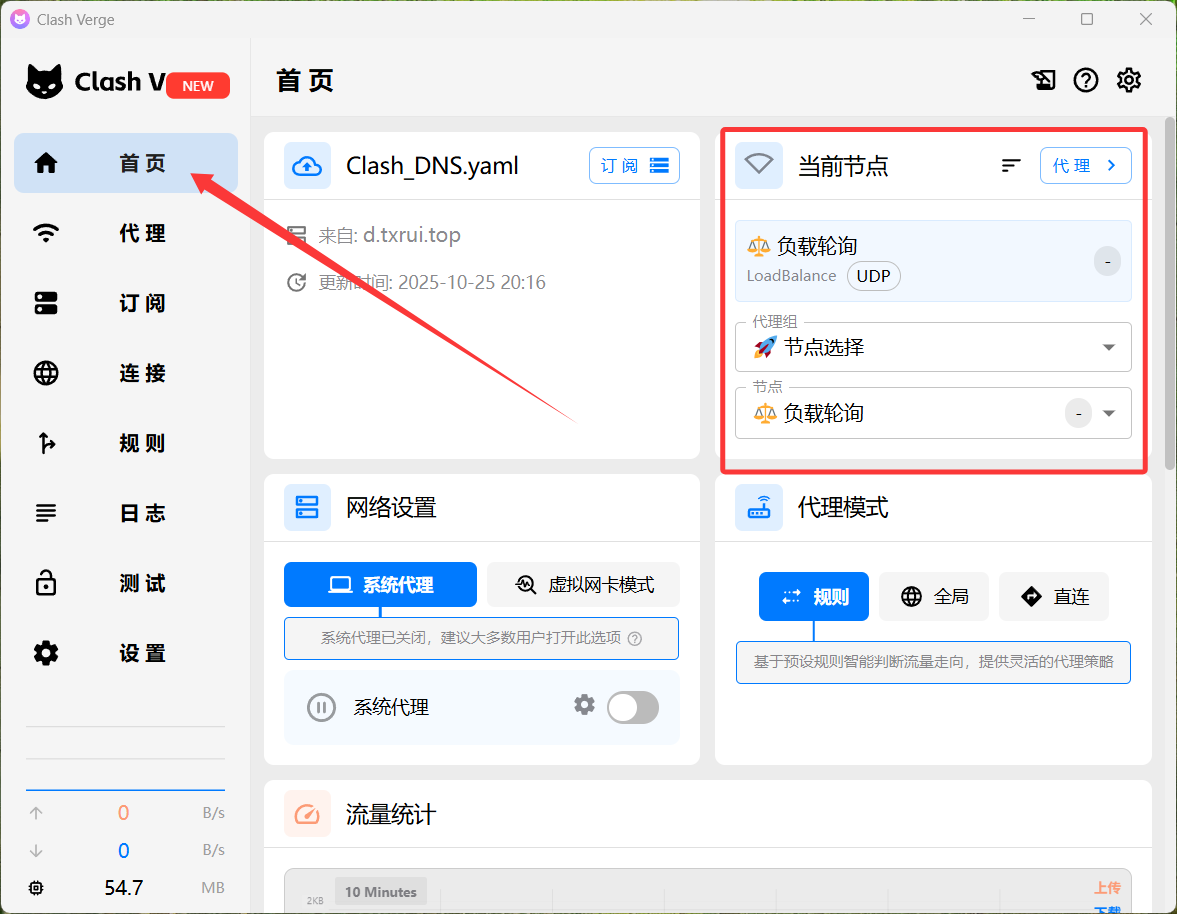
Task: Select 全局 global proxy mode
Action: tap(934, 597)
